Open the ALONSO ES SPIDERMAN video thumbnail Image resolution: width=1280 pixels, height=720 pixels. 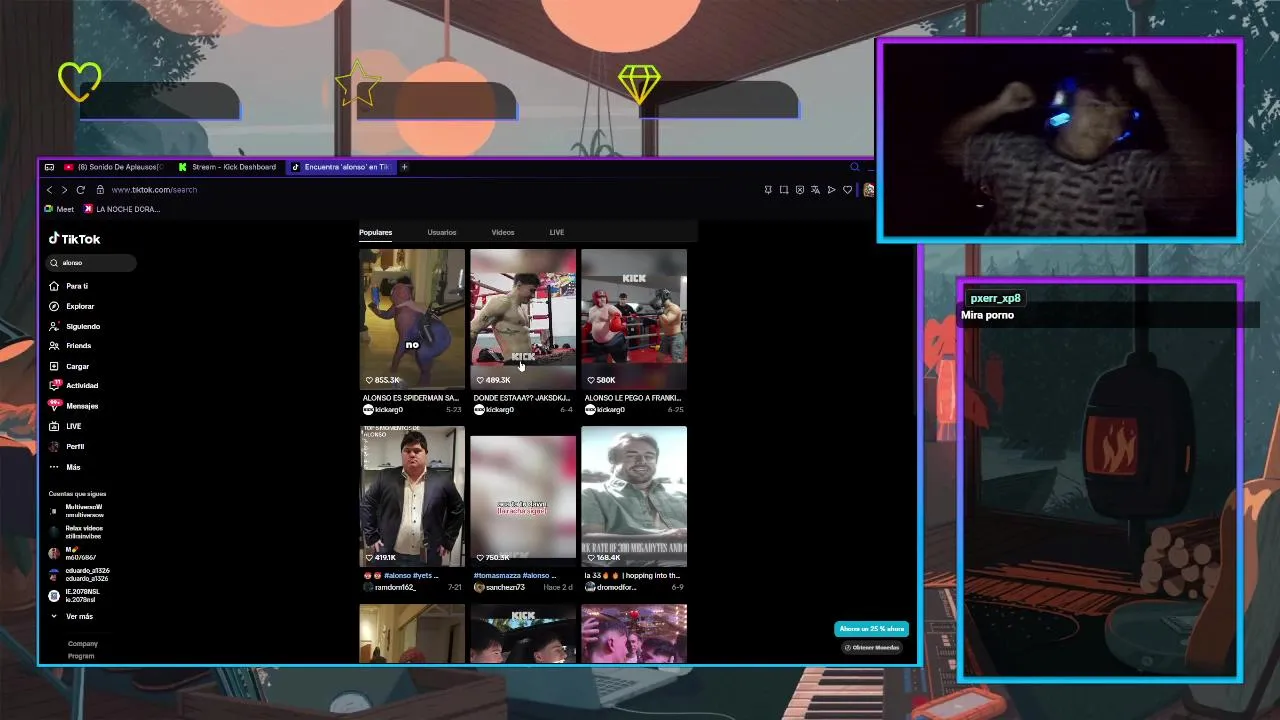point(412,318)
